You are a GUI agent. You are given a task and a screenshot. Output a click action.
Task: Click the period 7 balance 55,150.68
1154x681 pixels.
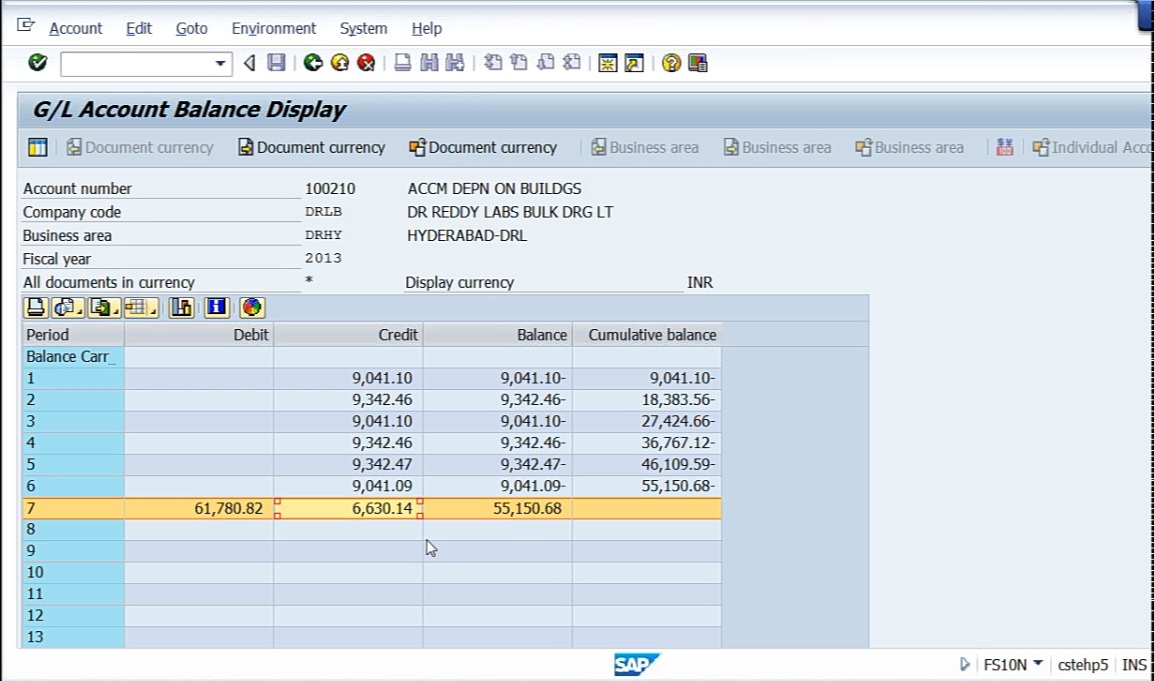click(527, 509)
